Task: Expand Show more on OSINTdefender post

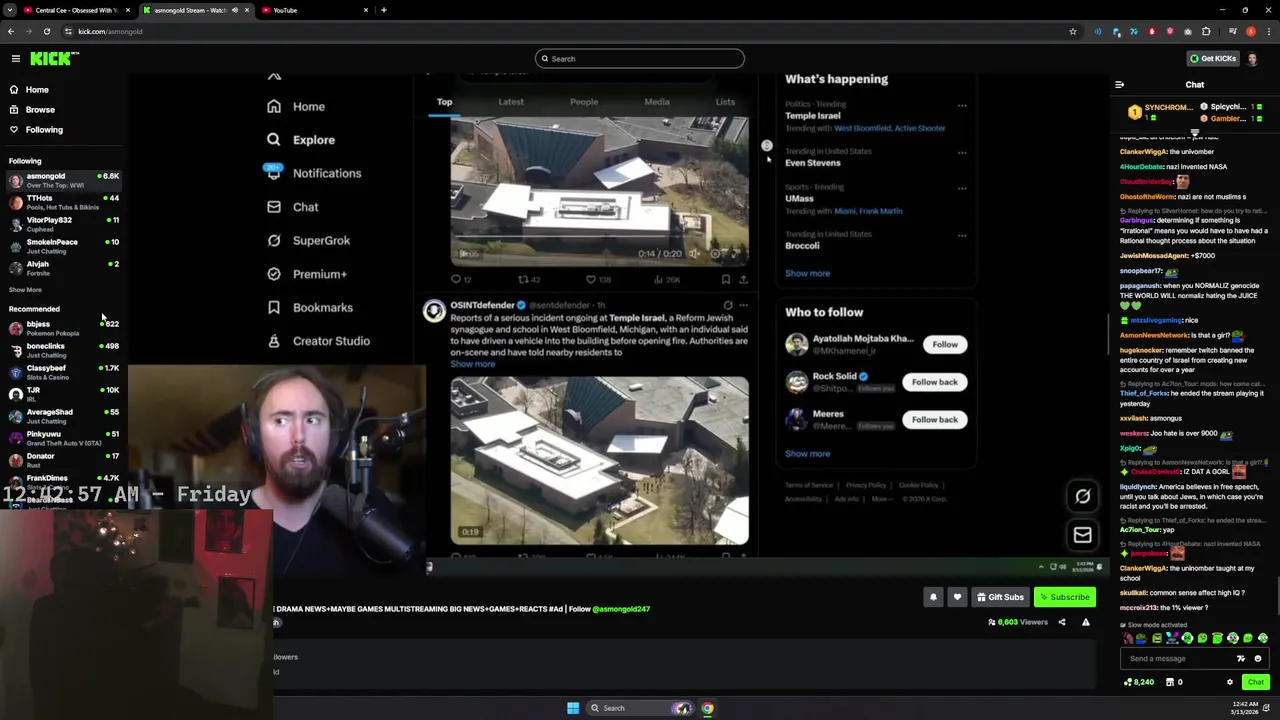Action: tap(472, 364)
